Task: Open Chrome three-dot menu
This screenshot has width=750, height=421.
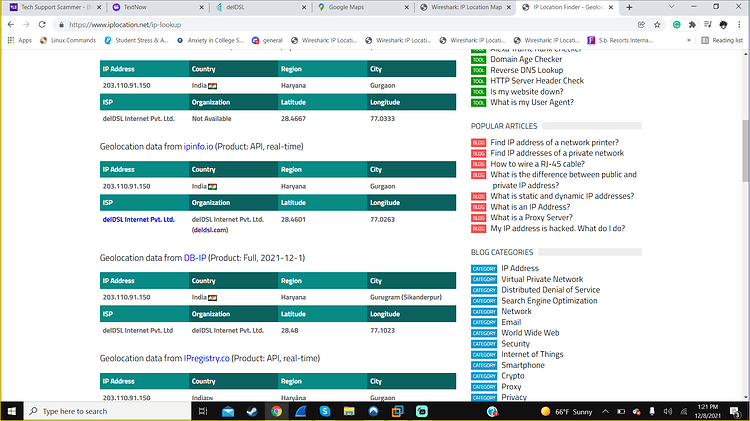Action: [739, 24]
